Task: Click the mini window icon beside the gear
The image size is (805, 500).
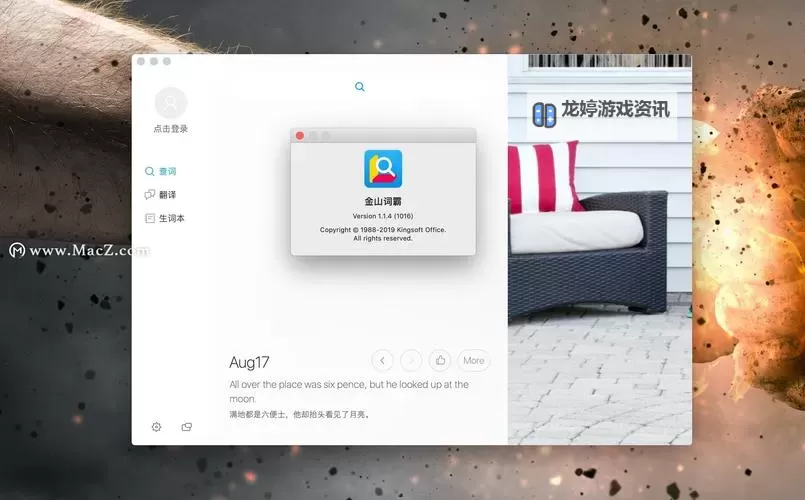Action: click(x=186, y=427)
